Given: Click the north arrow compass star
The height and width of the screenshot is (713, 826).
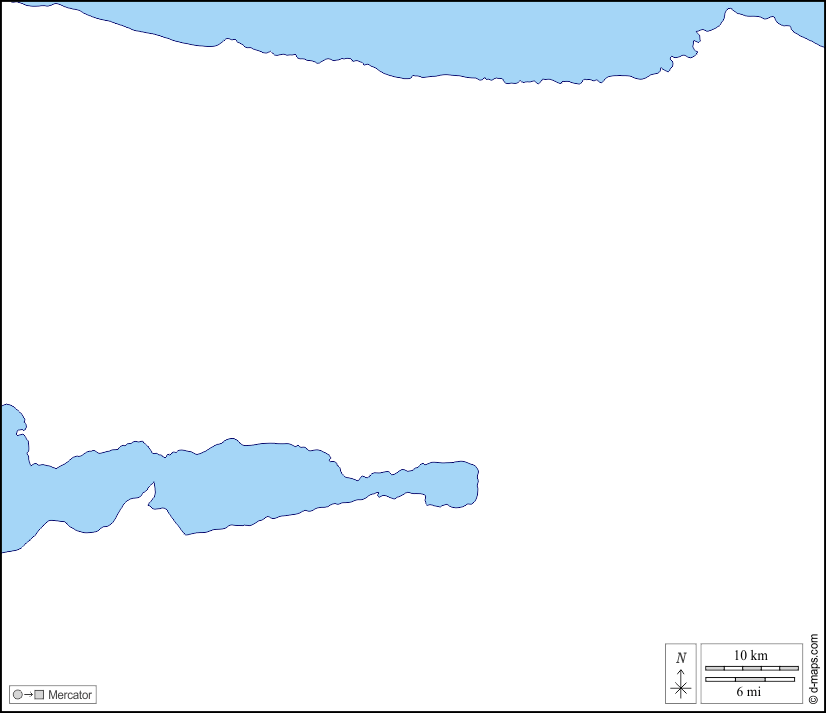Looking at the screenshot, I should 681,687.
